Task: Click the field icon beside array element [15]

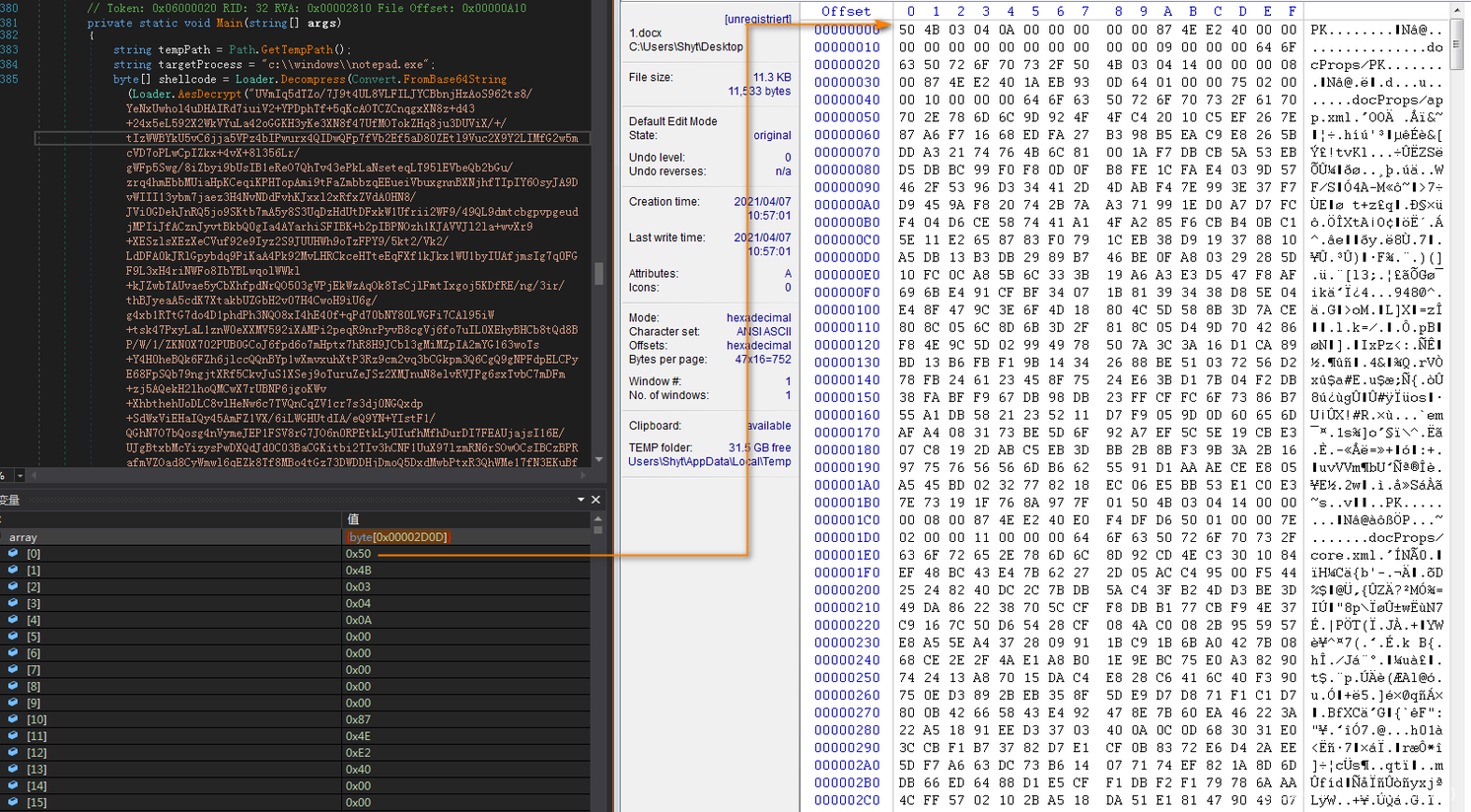Action: [x=13, y=802]
